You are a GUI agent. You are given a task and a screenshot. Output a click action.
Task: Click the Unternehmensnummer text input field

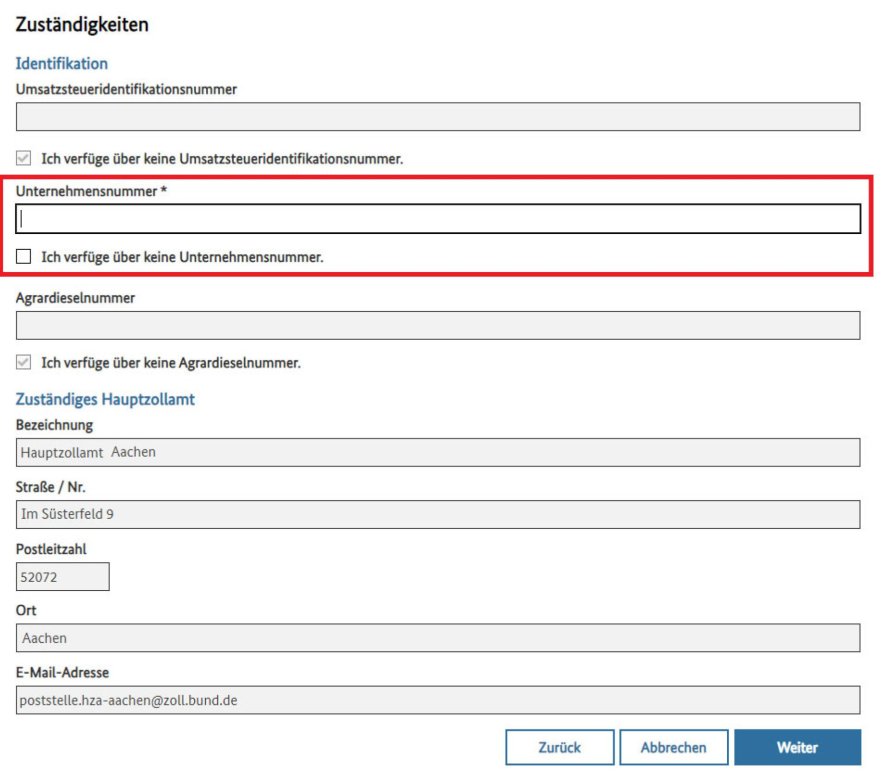(x=438, y=219)
